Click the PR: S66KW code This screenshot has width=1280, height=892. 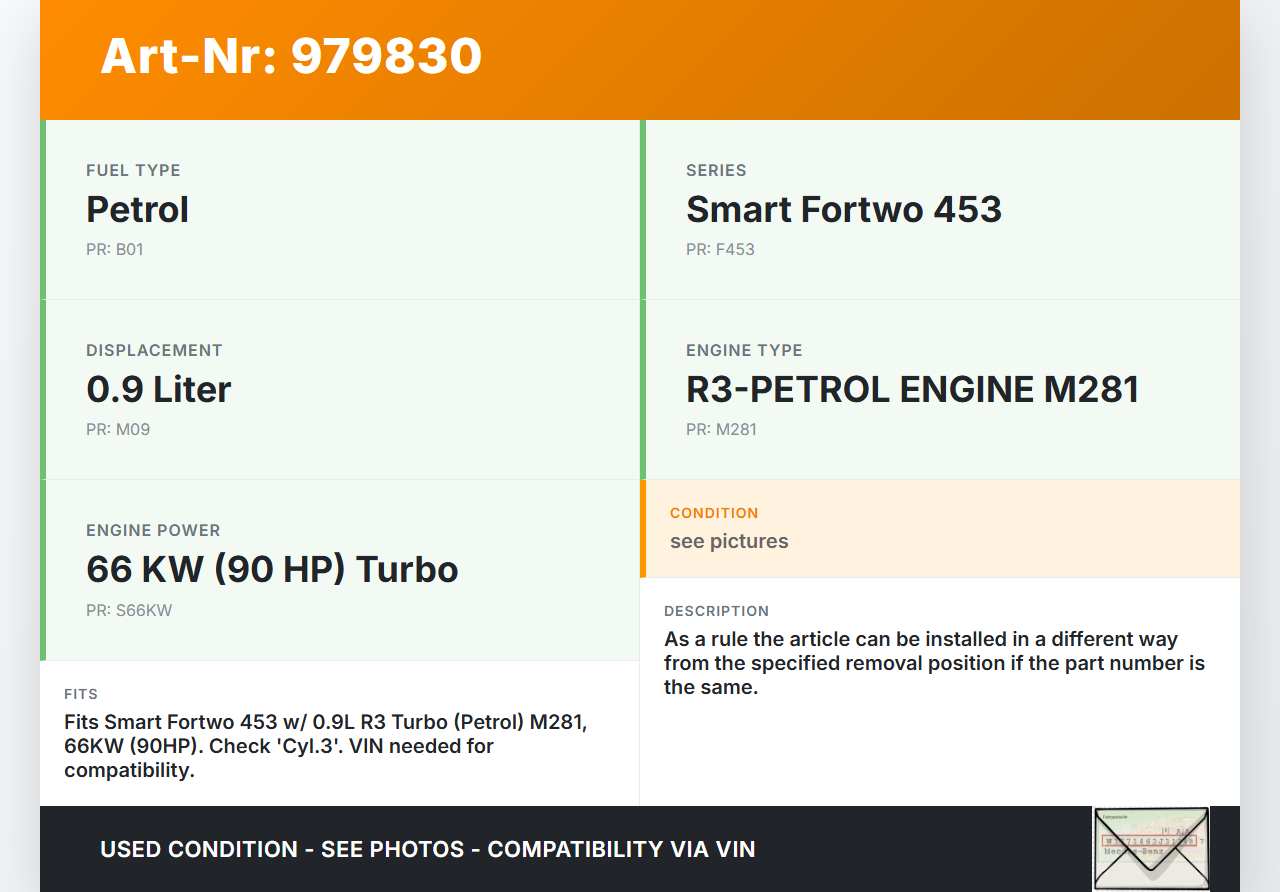(129, 610)
